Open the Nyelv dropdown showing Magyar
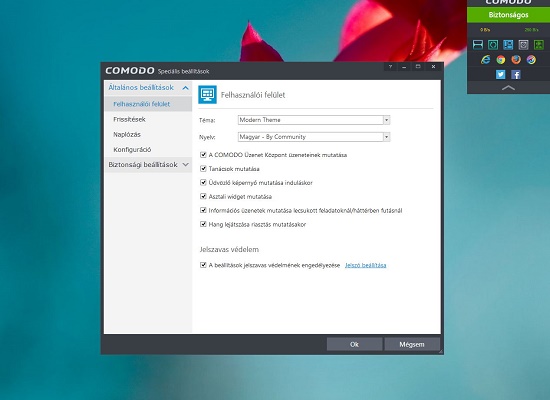Viewport: 550px width, 400px height. pyautogui.click(x=314, y=137)
